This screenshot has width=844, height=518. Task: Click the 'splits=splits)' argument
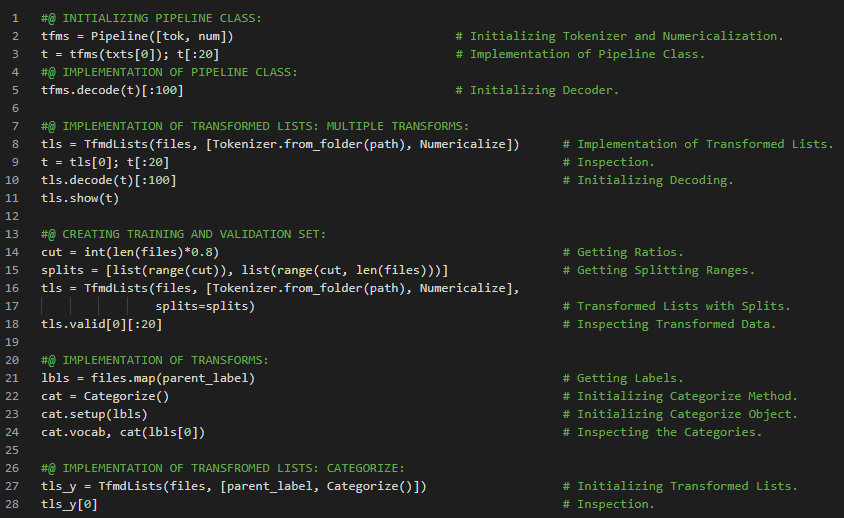(x=205, y=306)
